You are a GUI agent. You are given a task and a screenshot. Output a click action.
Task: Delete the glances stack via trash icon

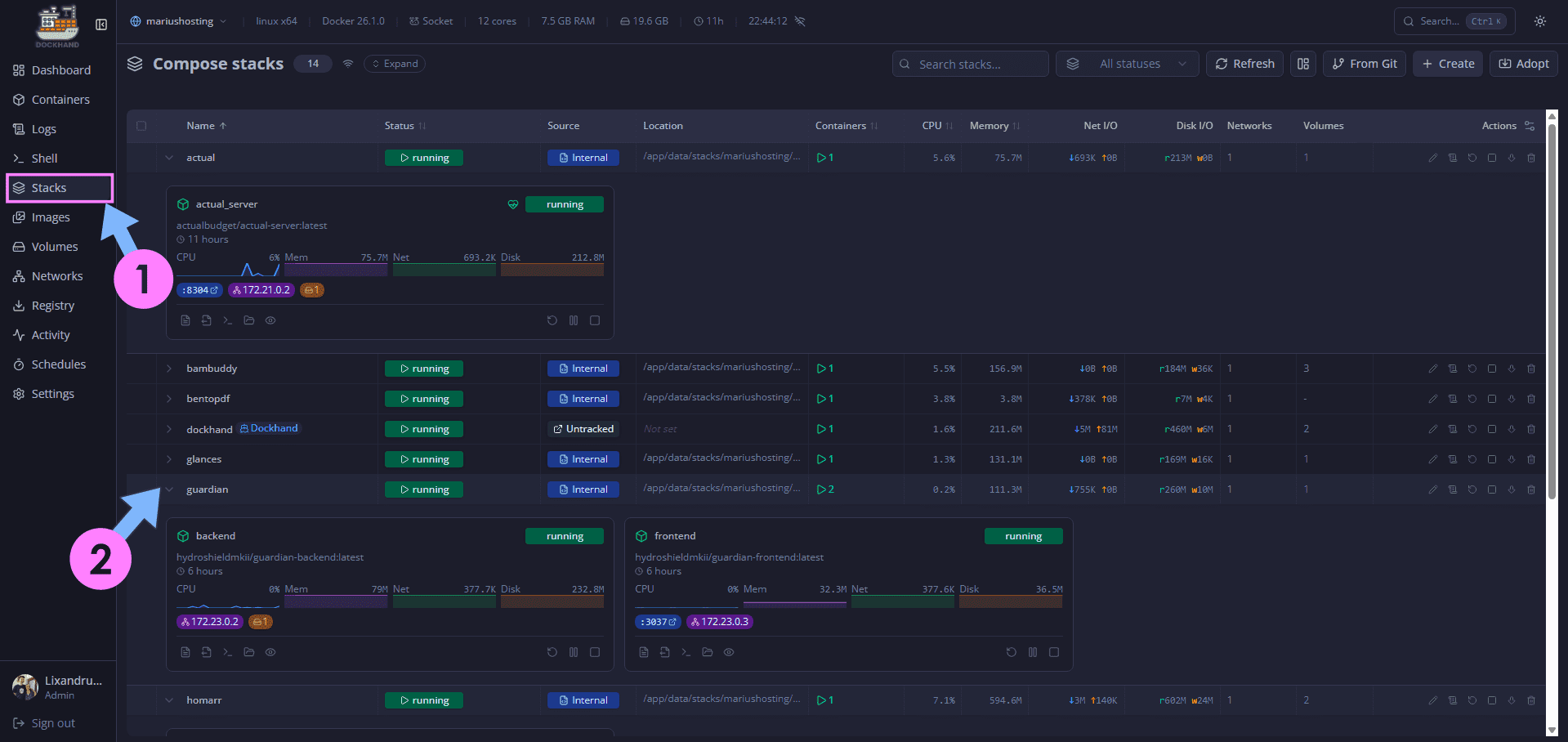click(1531, 458)
